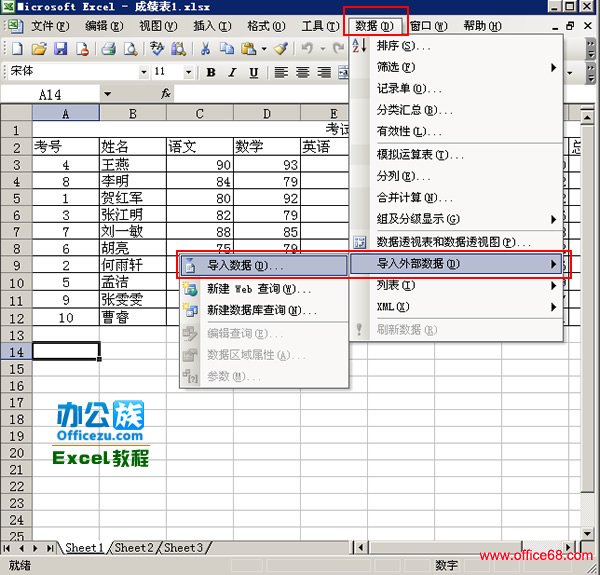This screenshot has height=575, width=600.
Task: Open the 视图 menu
Action: click(158, 26)
